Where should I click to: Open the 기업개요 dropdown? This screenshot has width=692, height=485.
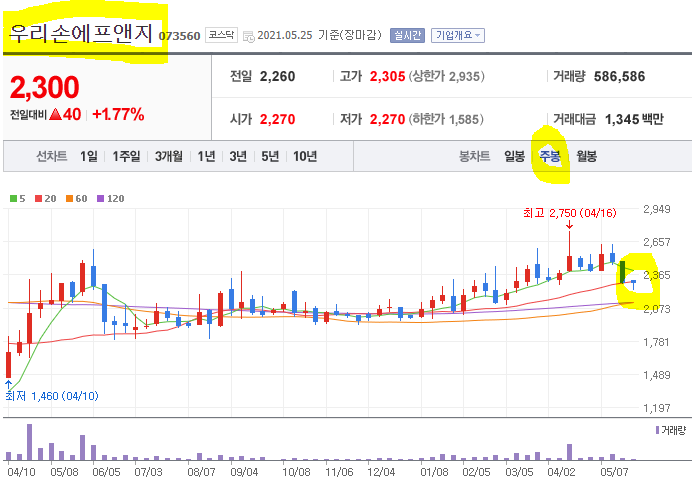pos(458,35)
